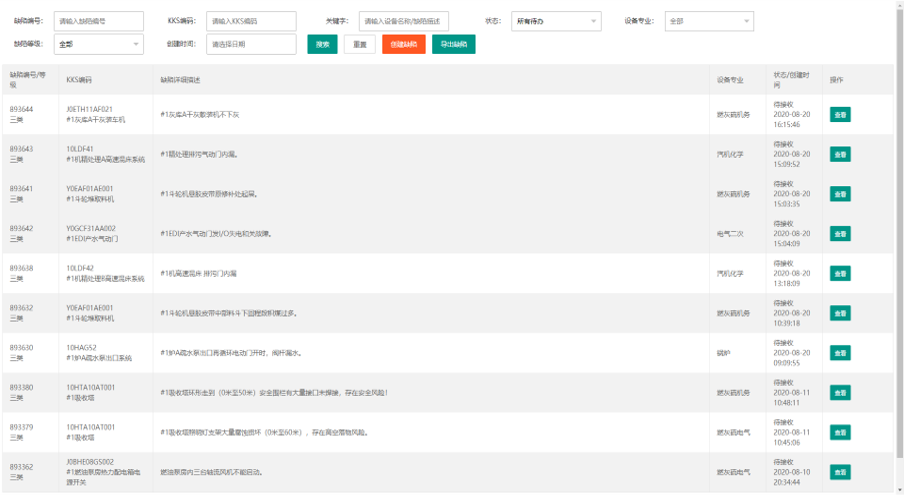
Task: Click the white 重置 reset button
Action: point(359,44)
